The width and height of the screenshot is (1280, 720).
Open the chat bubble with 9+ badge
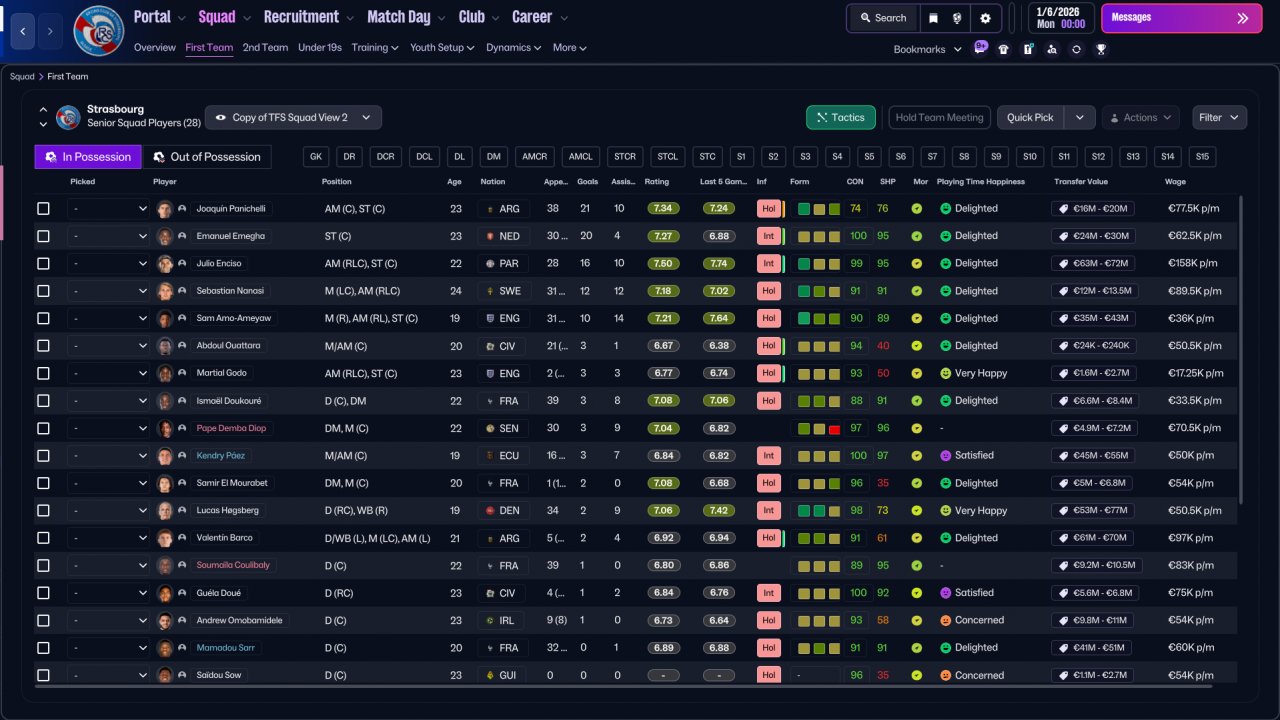tap(979, 48)
